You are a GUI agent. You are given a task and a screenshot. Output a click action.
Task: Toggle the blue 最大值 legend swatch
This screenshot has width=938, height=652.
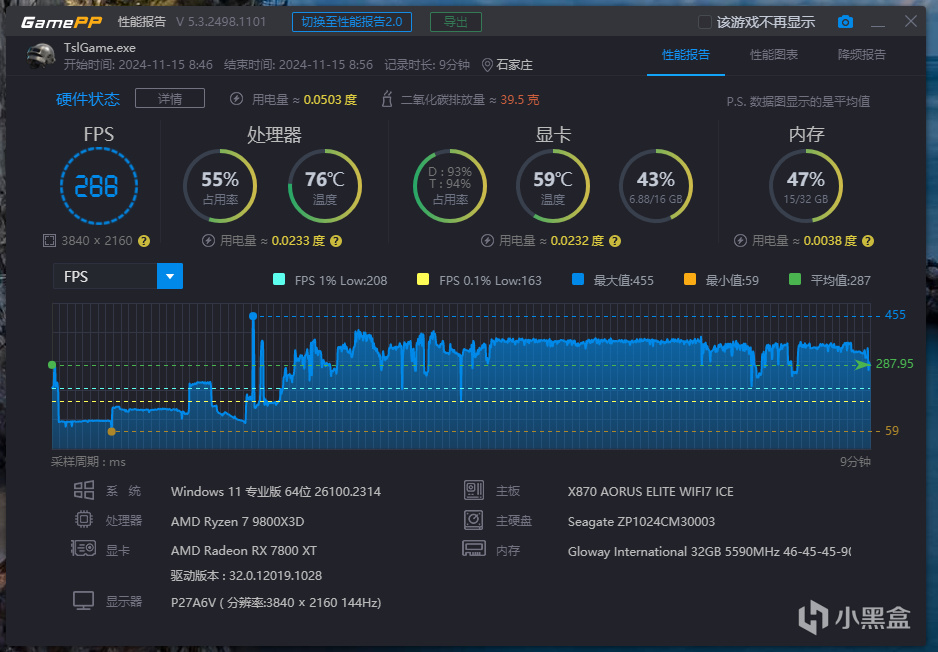[x=578, y=279]
